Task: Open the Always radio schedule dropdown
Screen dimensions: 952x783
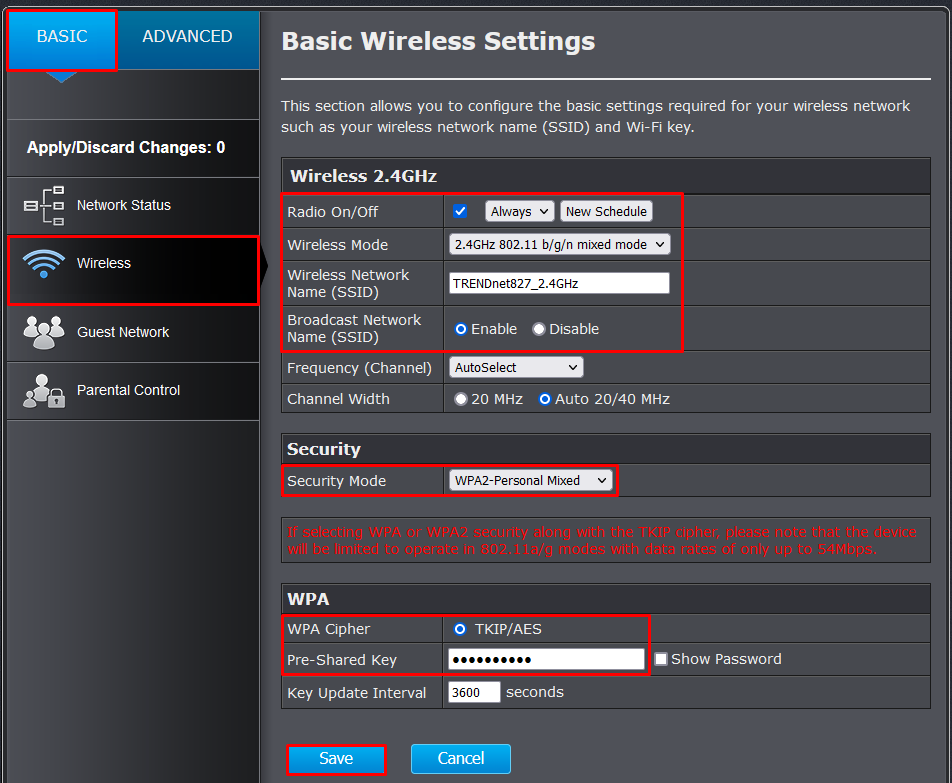Action: coord(519,211)
